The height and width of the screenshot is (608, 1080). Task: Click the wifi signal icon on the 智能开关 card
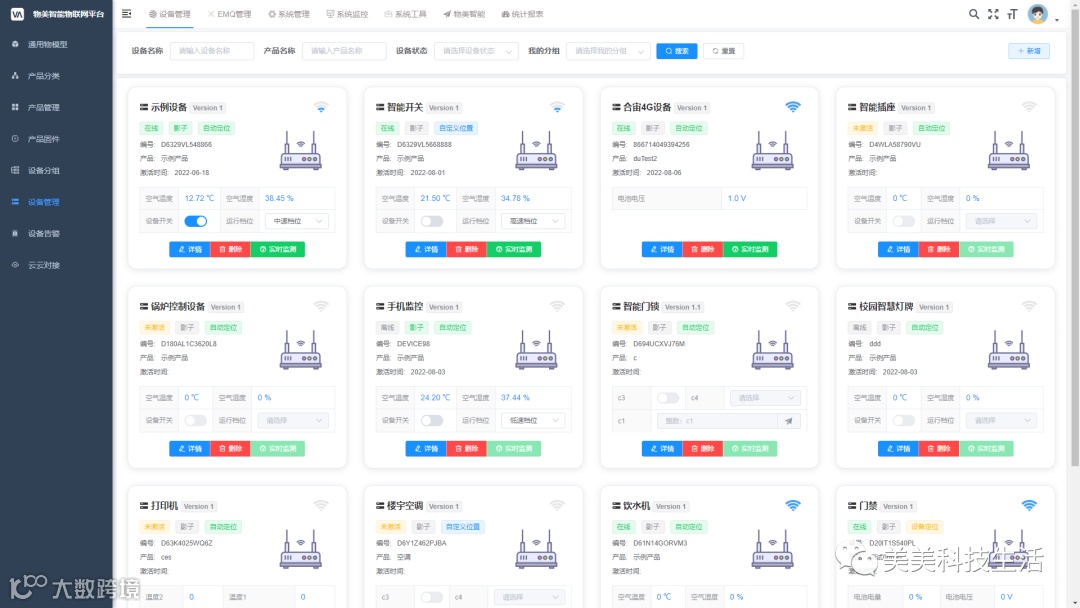tap(557, 107)
